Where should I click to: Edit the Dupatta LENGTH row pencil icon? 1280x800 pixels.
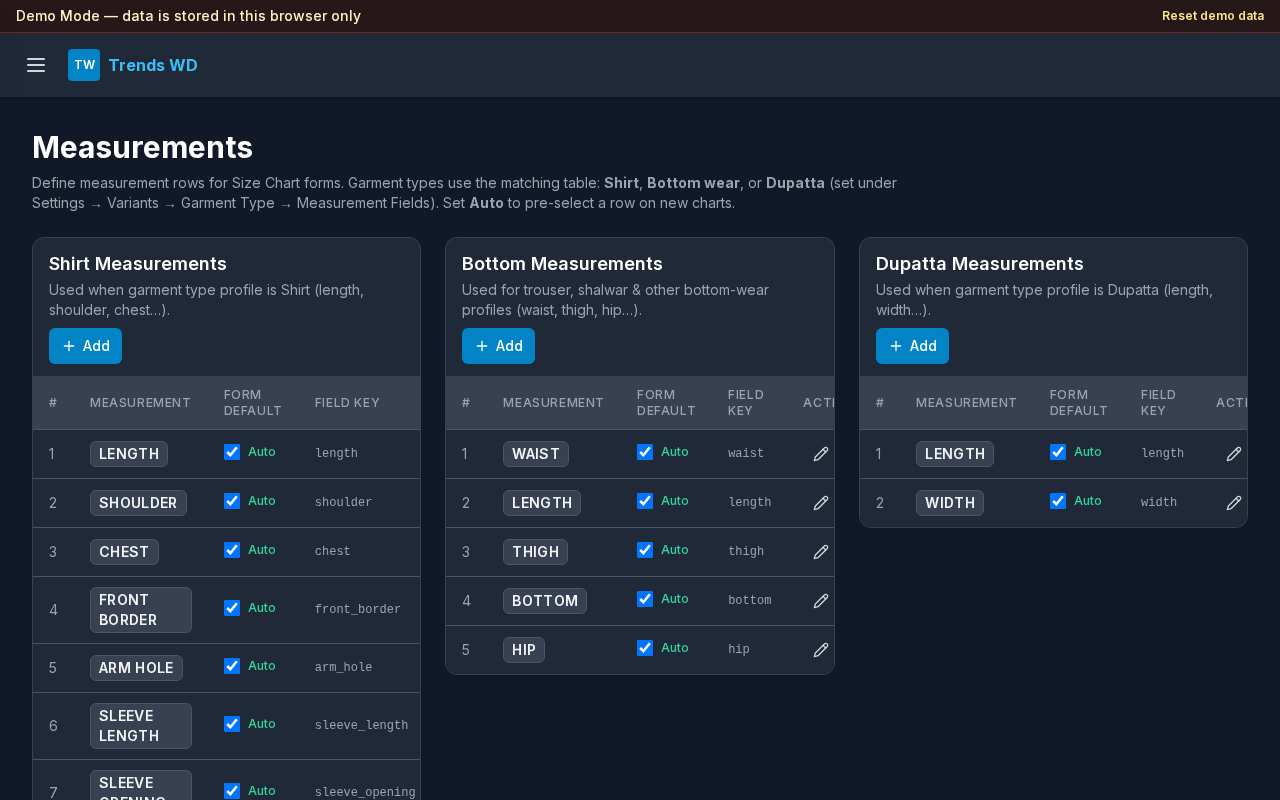click(x=1234, y=454)
